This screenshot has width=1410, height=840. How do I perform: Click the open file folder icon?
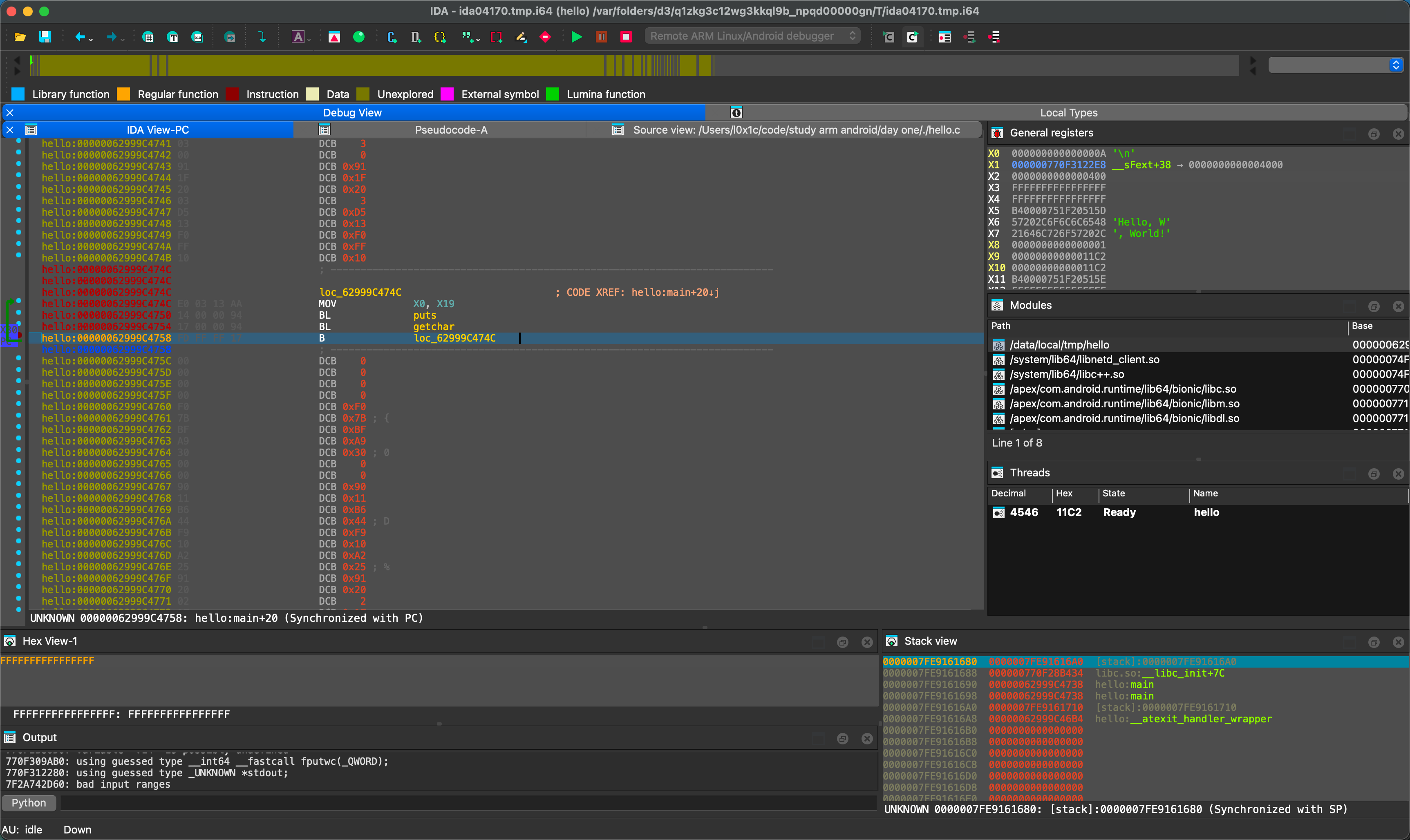click(x=20, y=37)
